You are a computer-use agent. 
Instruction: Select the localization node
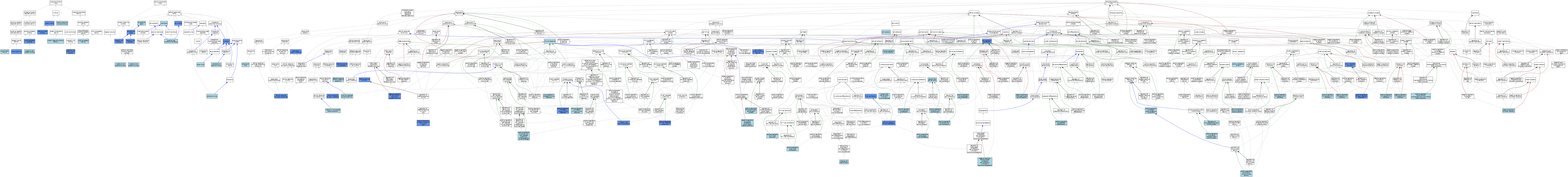(1475, 13)
